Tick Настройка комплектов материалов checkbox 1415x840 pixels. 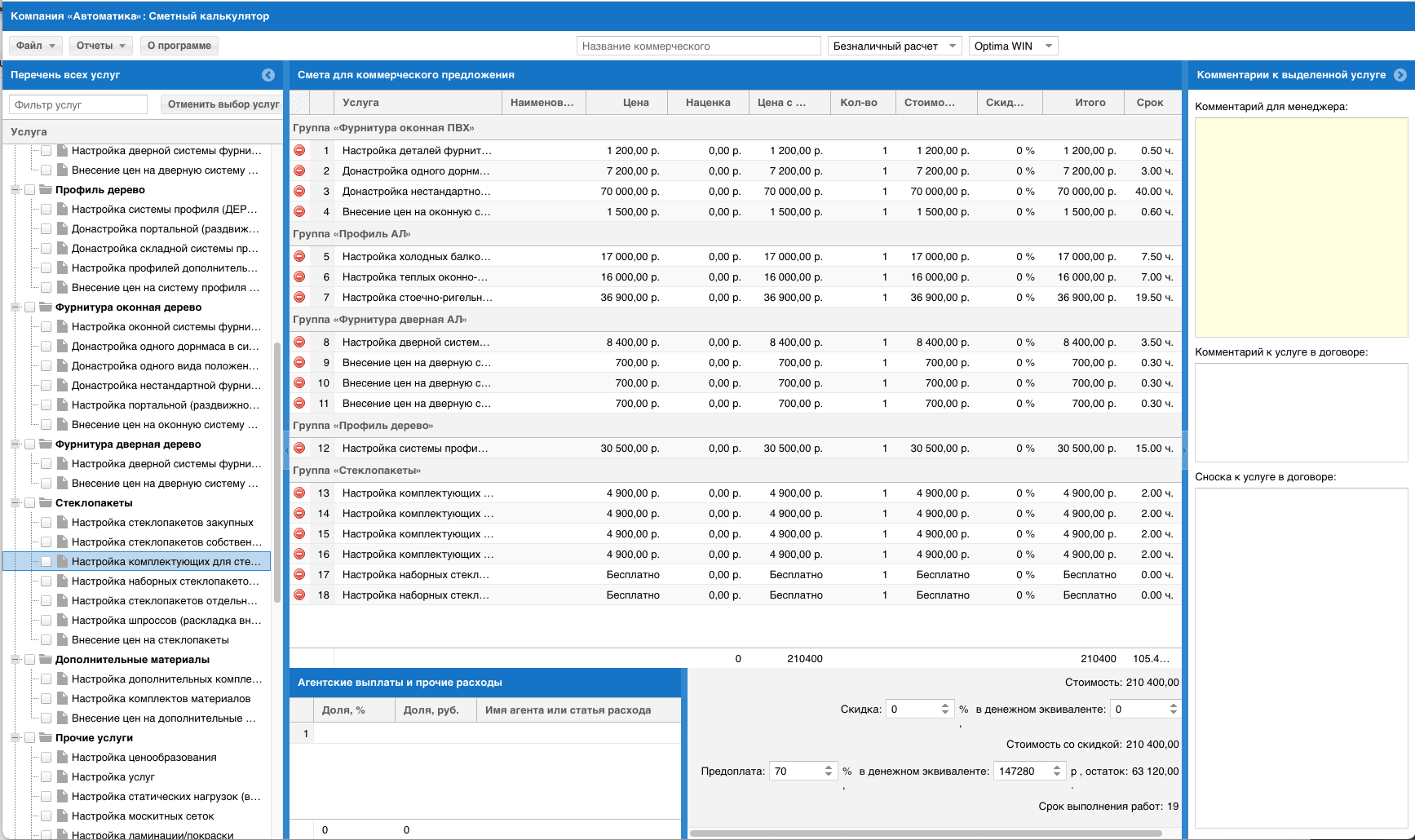pyautogui.click(x=46, y=699)
